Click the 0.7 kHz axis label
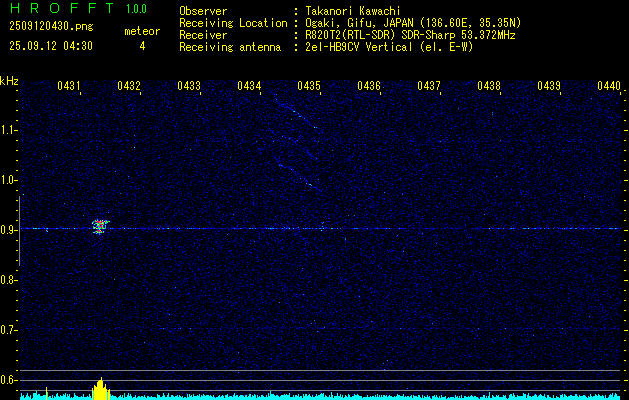 pyautogui.click(x=8, y=330)
